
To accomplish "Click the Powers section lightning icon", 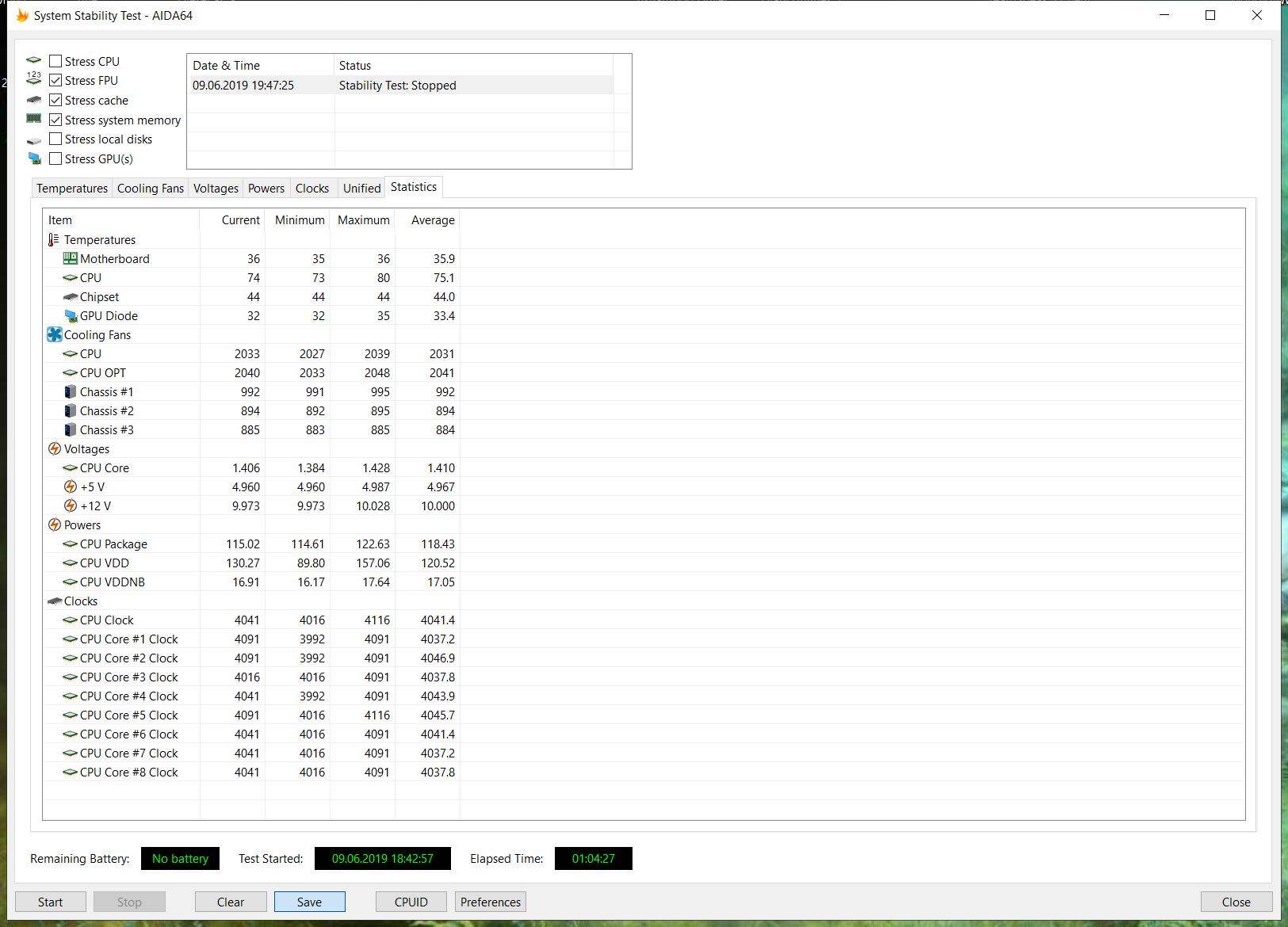I will (54, 525).
